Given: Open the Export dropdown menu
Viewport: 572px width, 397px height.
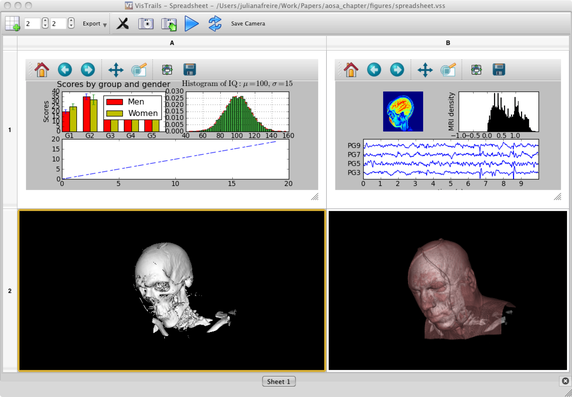Looking at the screenshot, I should tap(94, 24).
